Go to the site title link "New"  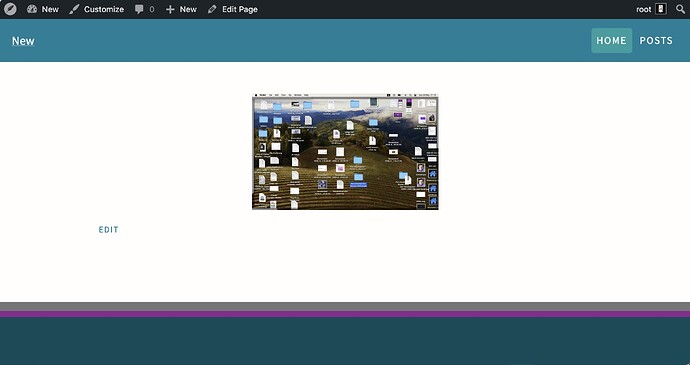(23, 41)
